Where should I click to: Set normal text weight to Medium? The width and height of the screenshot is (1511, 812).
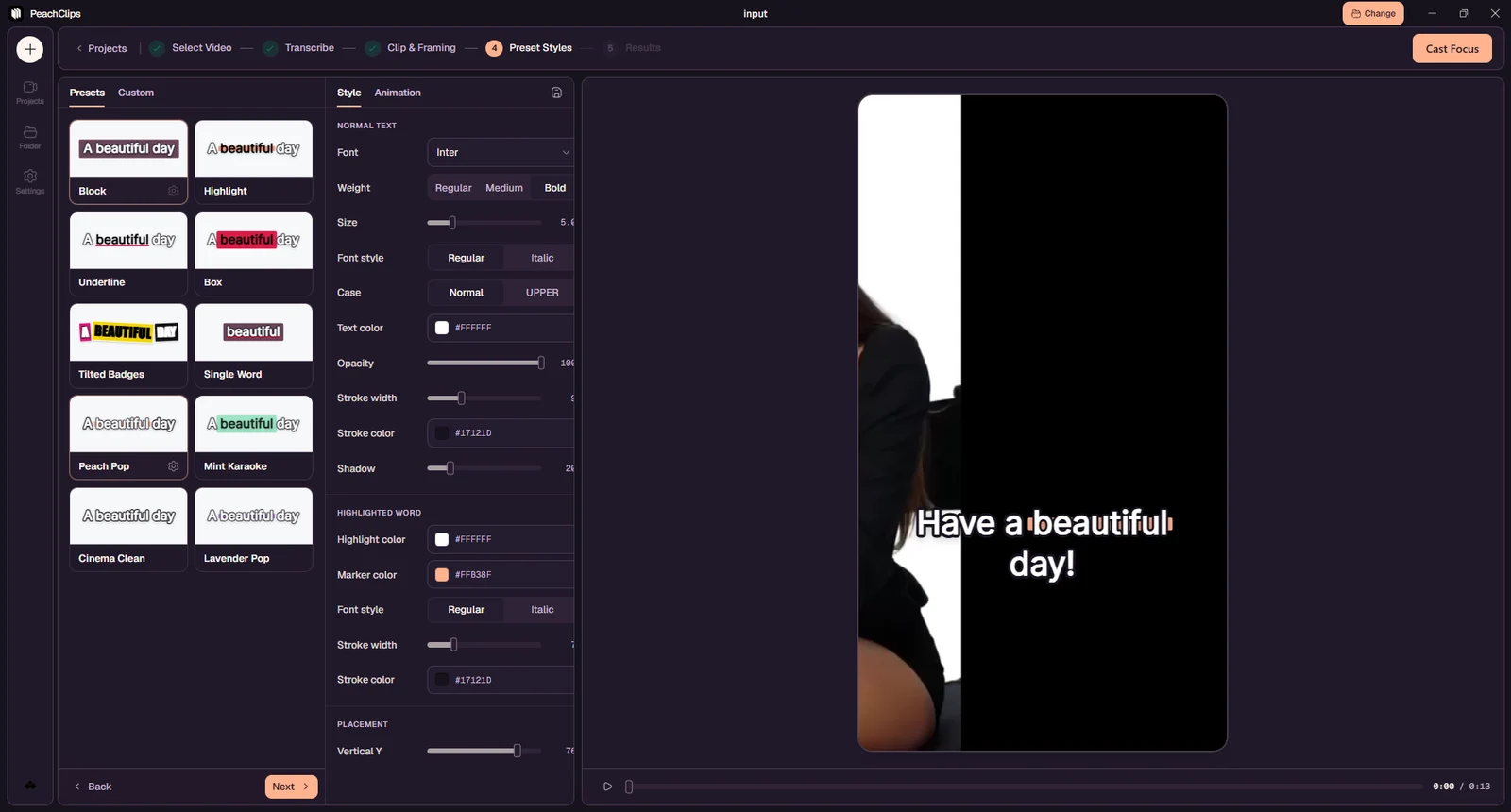(x=504, y=188)
